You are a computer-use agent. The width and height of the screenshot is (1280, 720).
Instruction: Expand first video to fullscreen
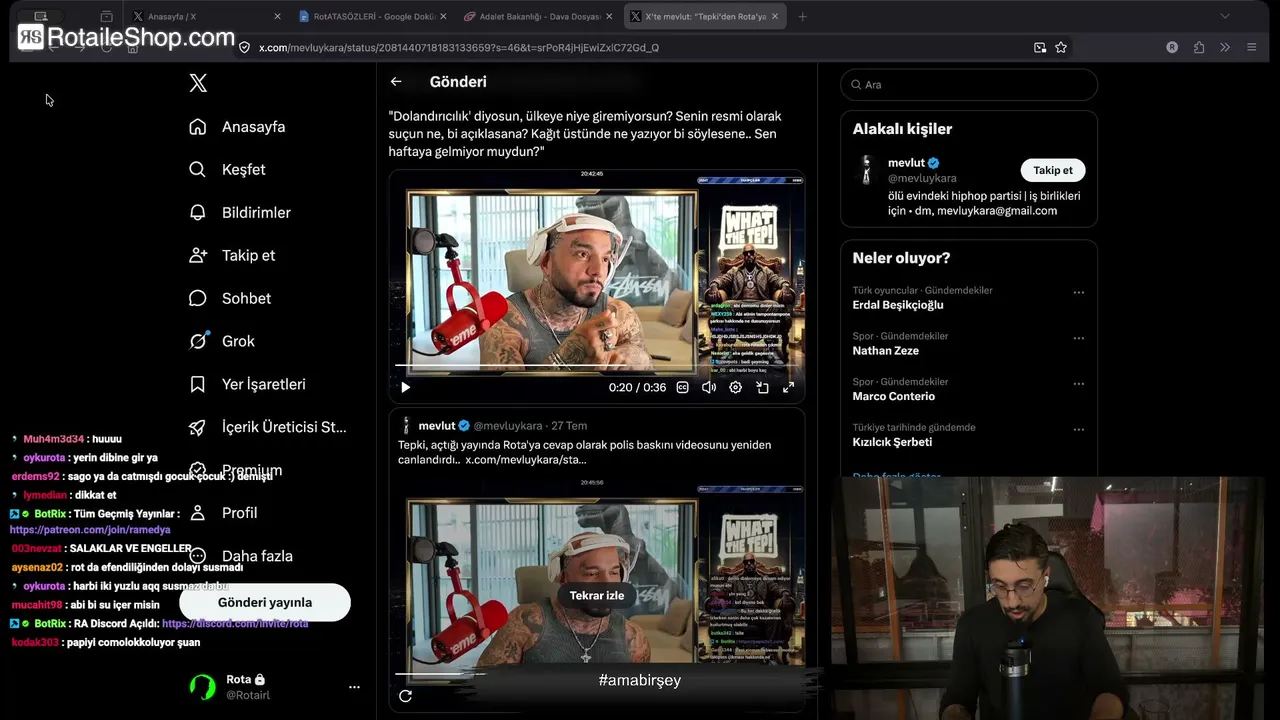point(788,387)
